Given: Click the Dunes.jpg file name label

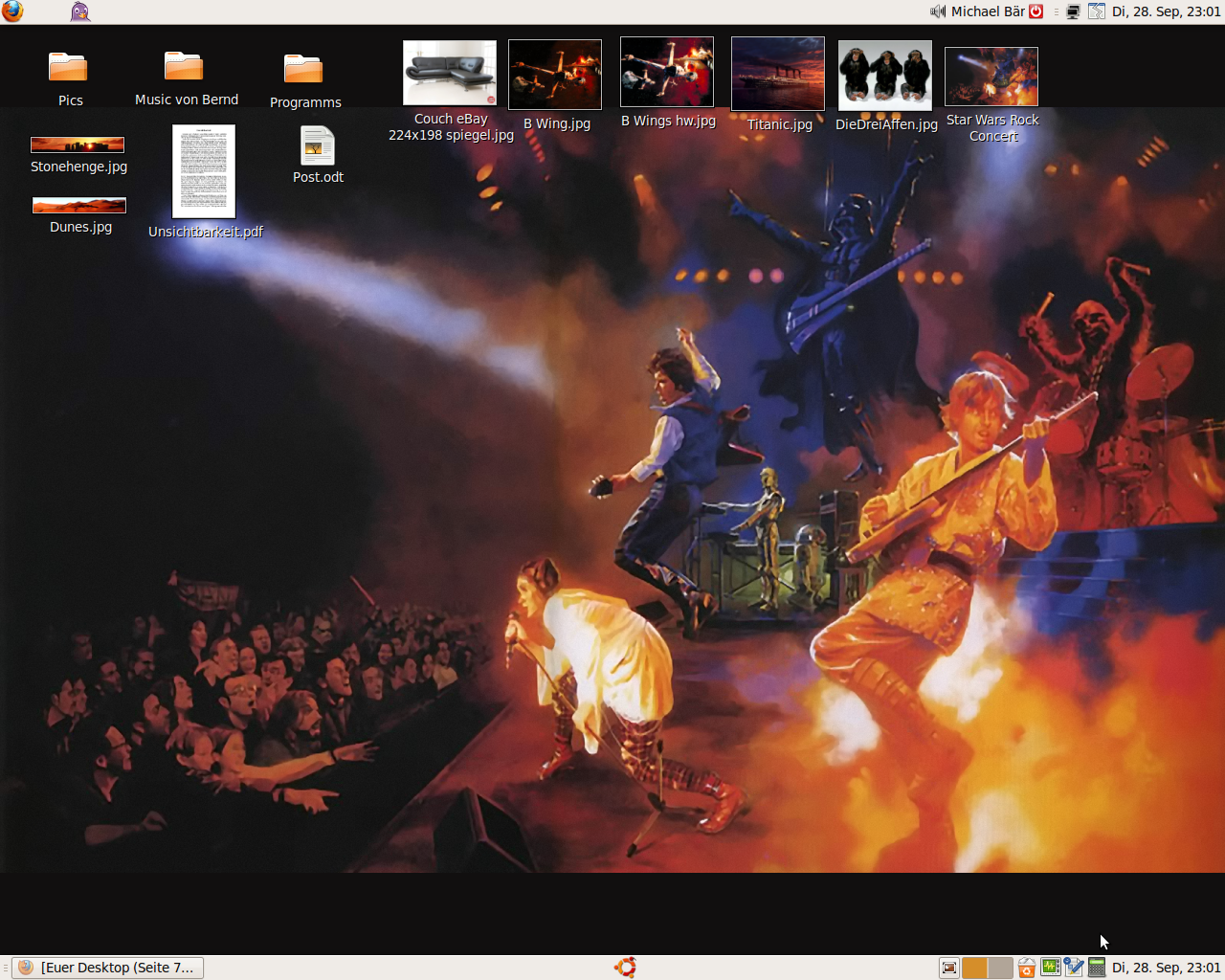Looking at the screenshot, I should pos(80,227).
